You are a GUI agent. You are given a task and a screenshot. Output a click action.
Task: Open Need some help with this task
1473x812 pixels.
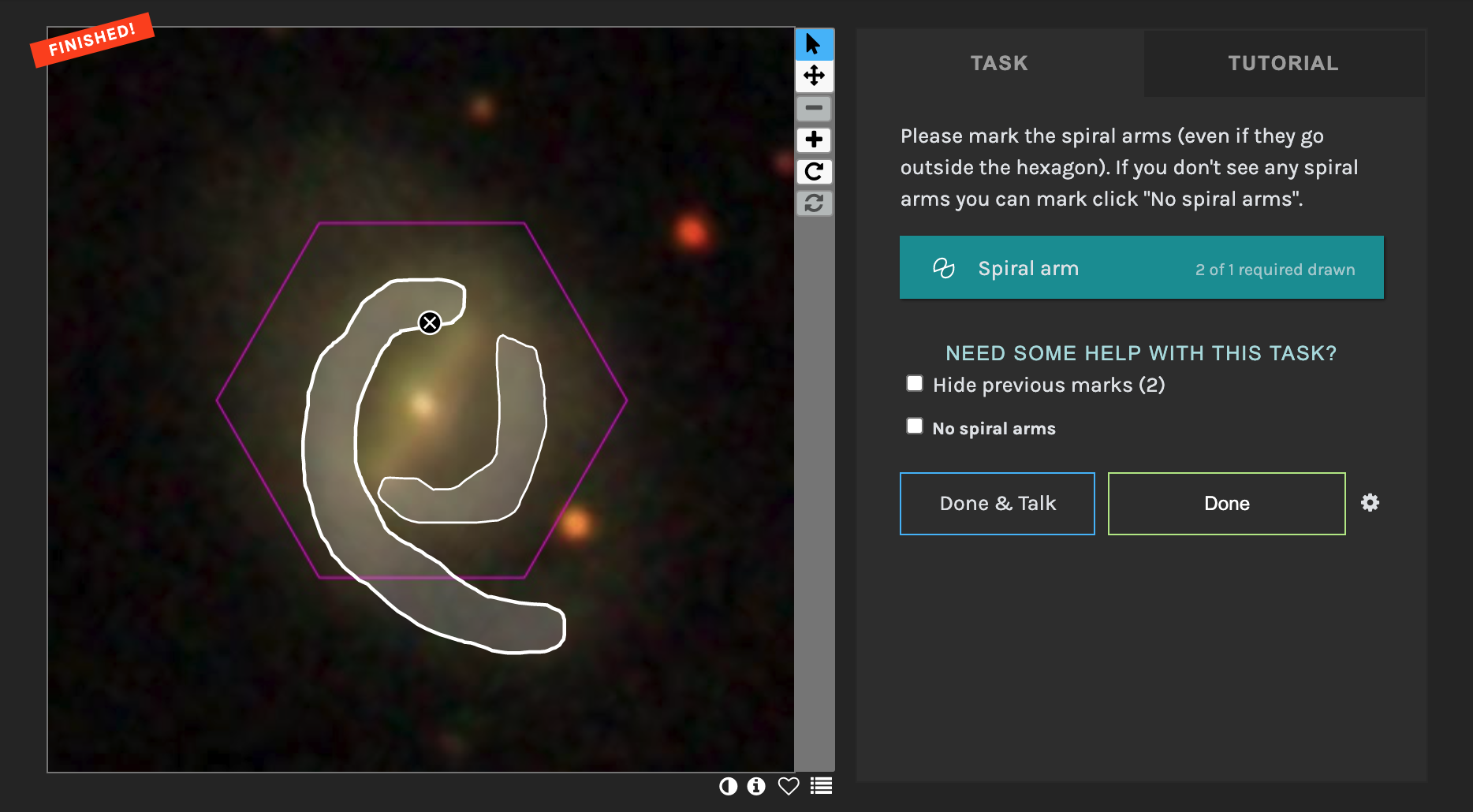(1141, 353)
